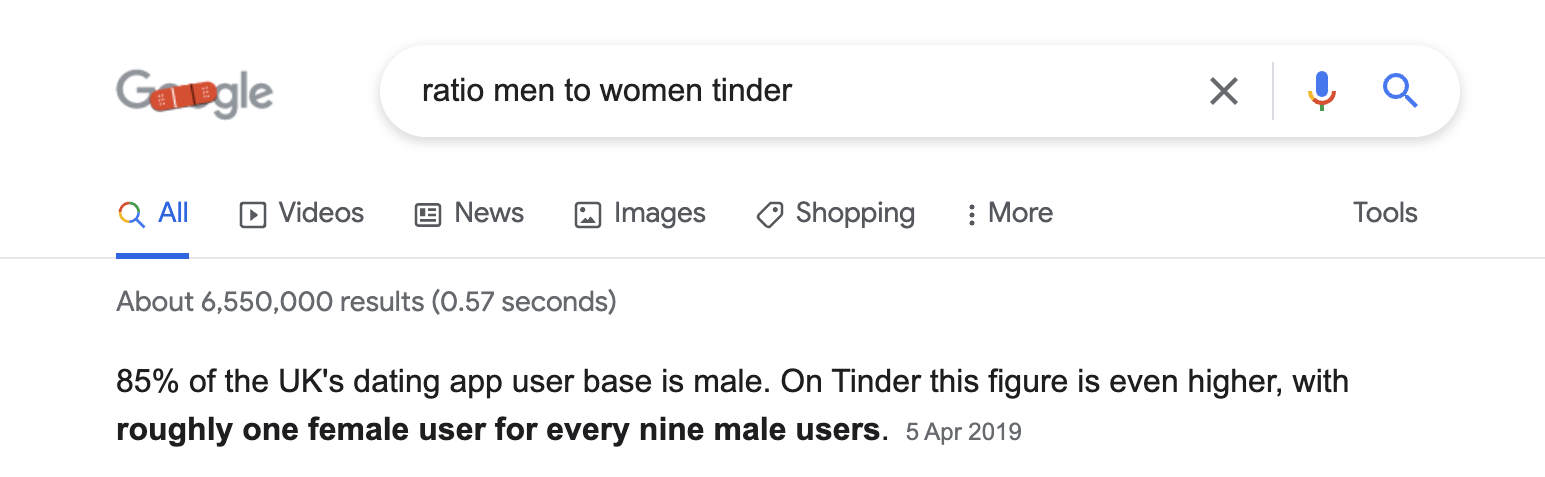Click the newspaper icon beside News
The width and height of the screenshot is (1545, 477).
pyautogui.click(x=428, y=214)
